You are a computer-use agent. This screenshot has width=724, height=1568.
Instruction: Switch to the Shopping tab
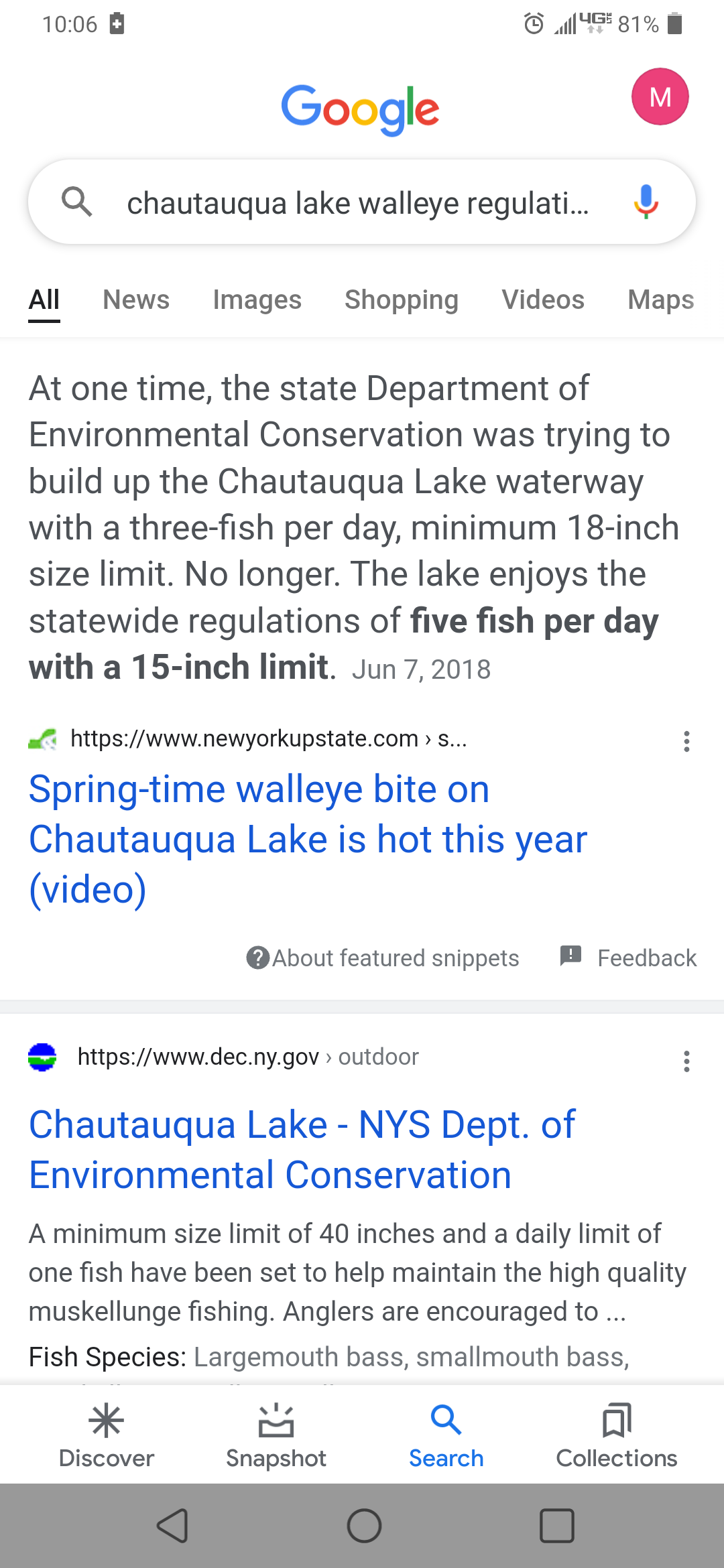[402, 300]
